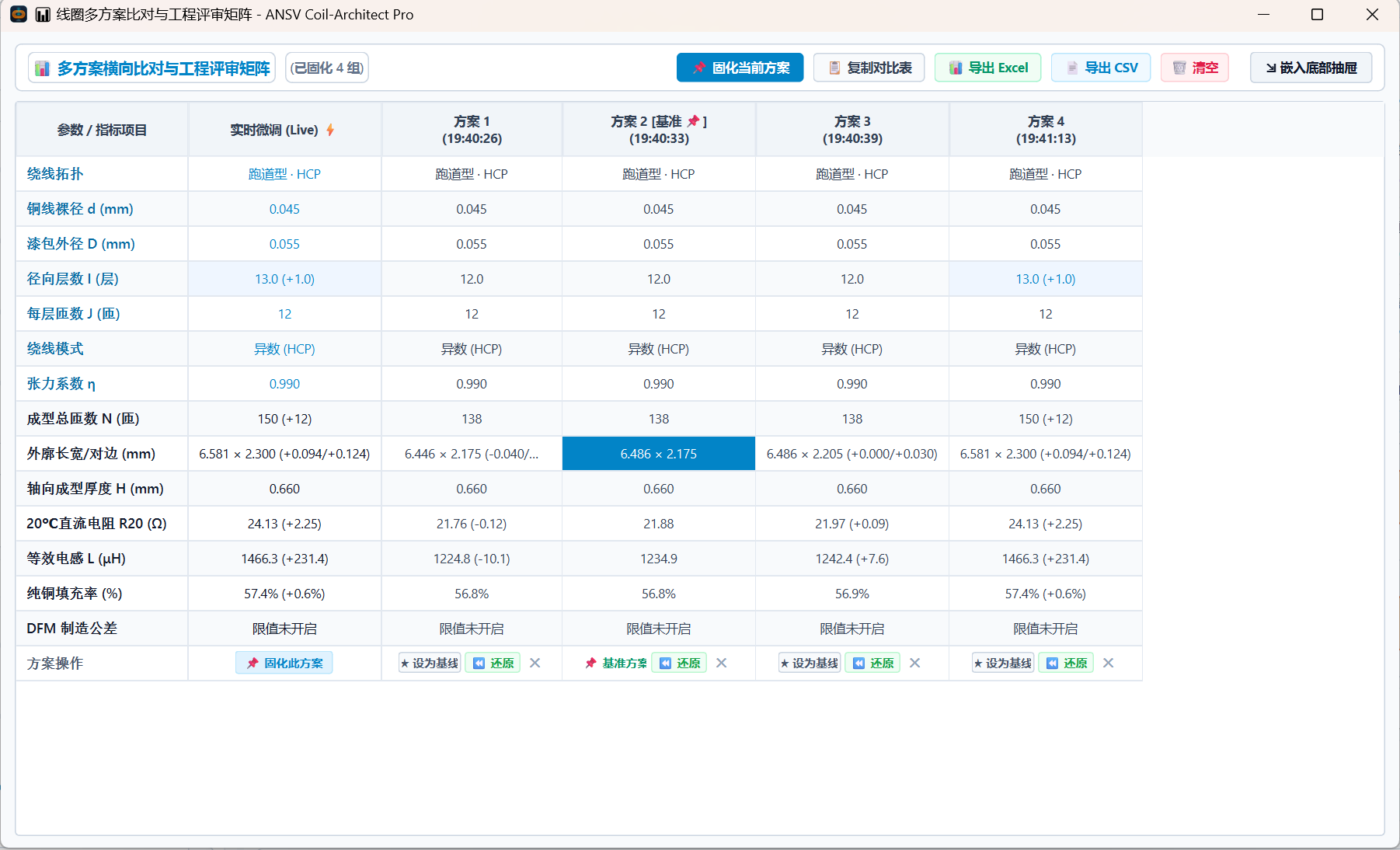Image resolution: width=1400 pixels, height=850 pixels.
Task: Click 固化此方案 in Live column
Action: [284, 663]
